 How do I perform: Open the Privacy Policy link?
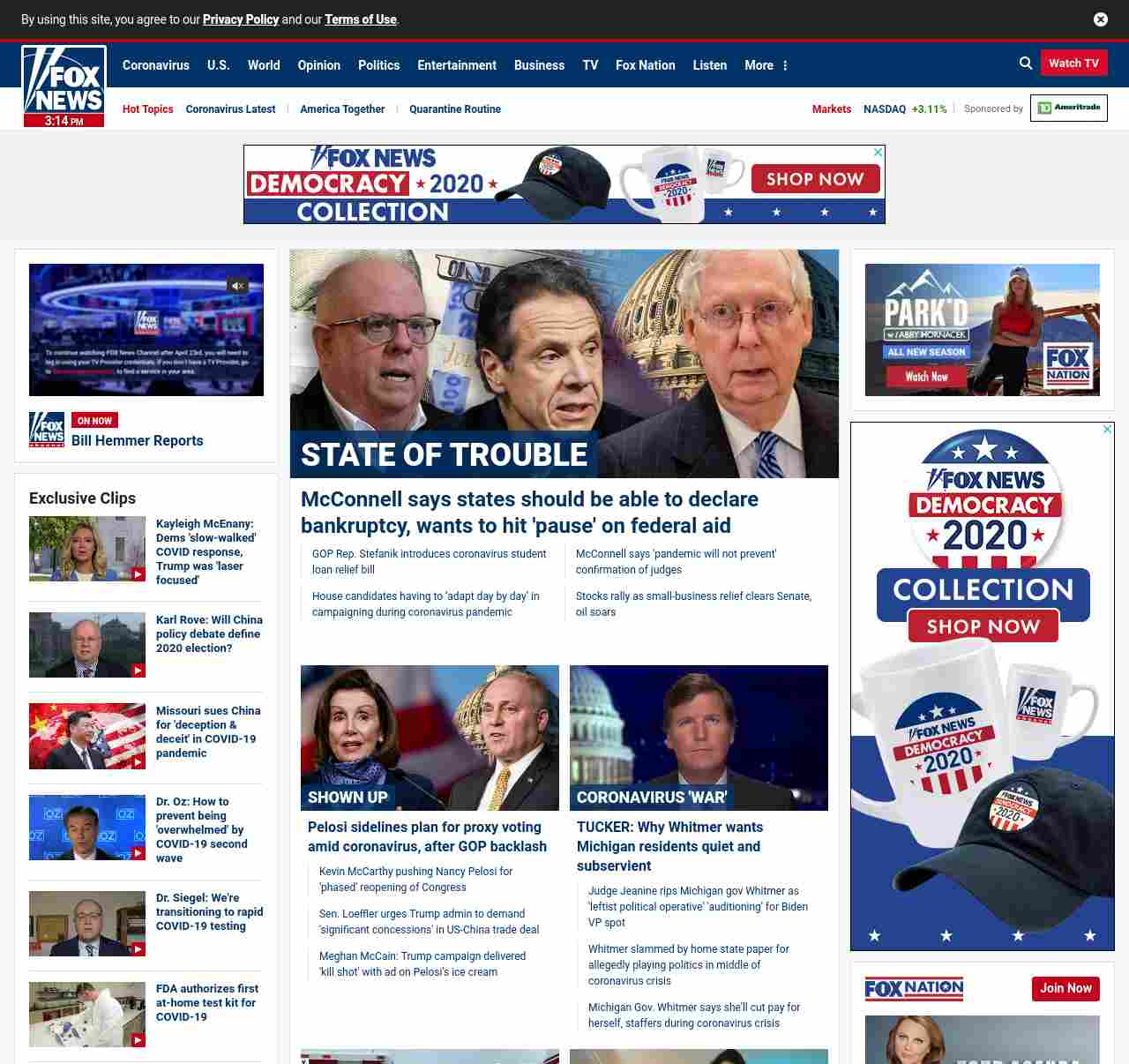point(240,19)
